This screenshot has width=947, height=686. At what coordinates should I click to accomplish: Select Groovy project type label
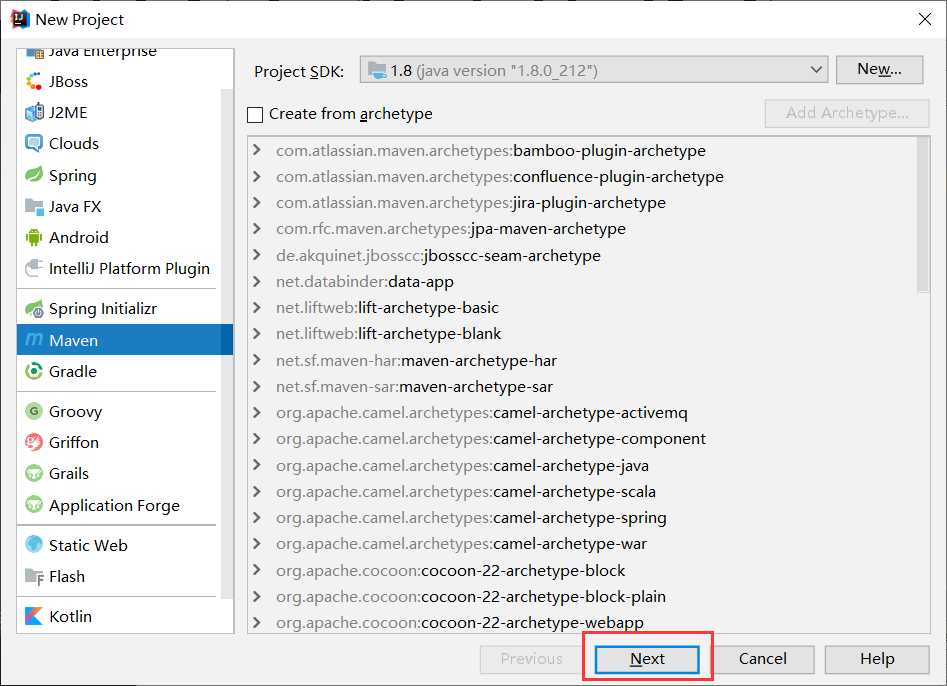(75, 412)
